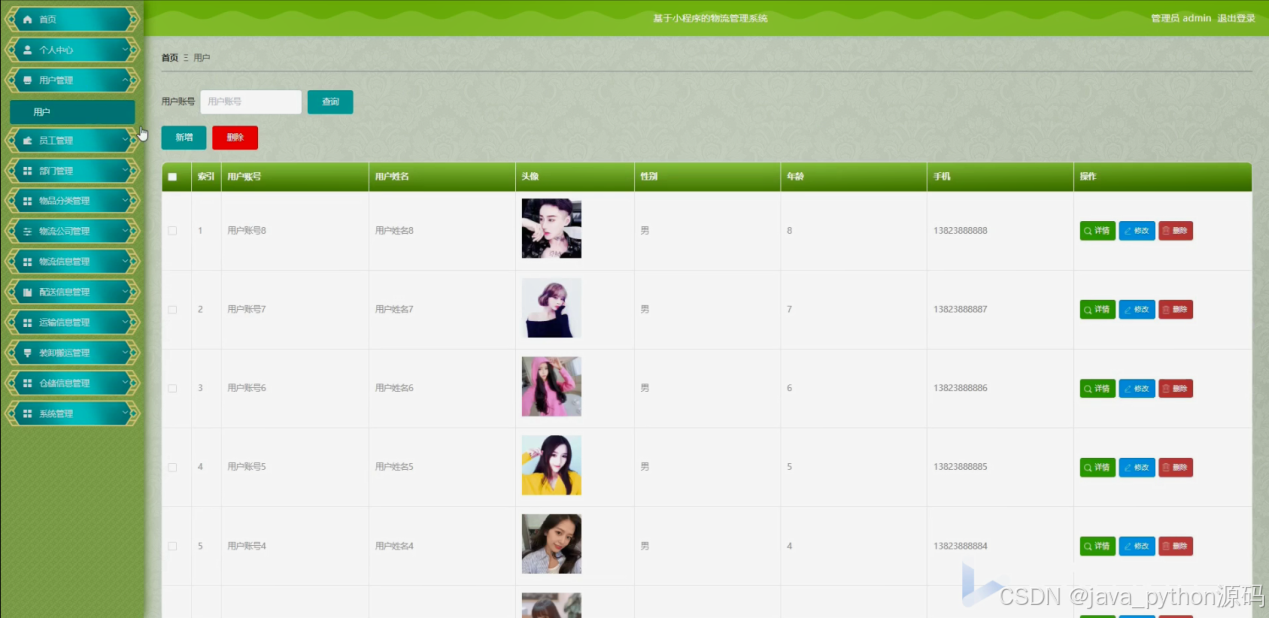Screen dimensions: 1269x618
Task: Click the 首页 breadcrumb link
Action: pyautogui.click(x=170, y=58)
